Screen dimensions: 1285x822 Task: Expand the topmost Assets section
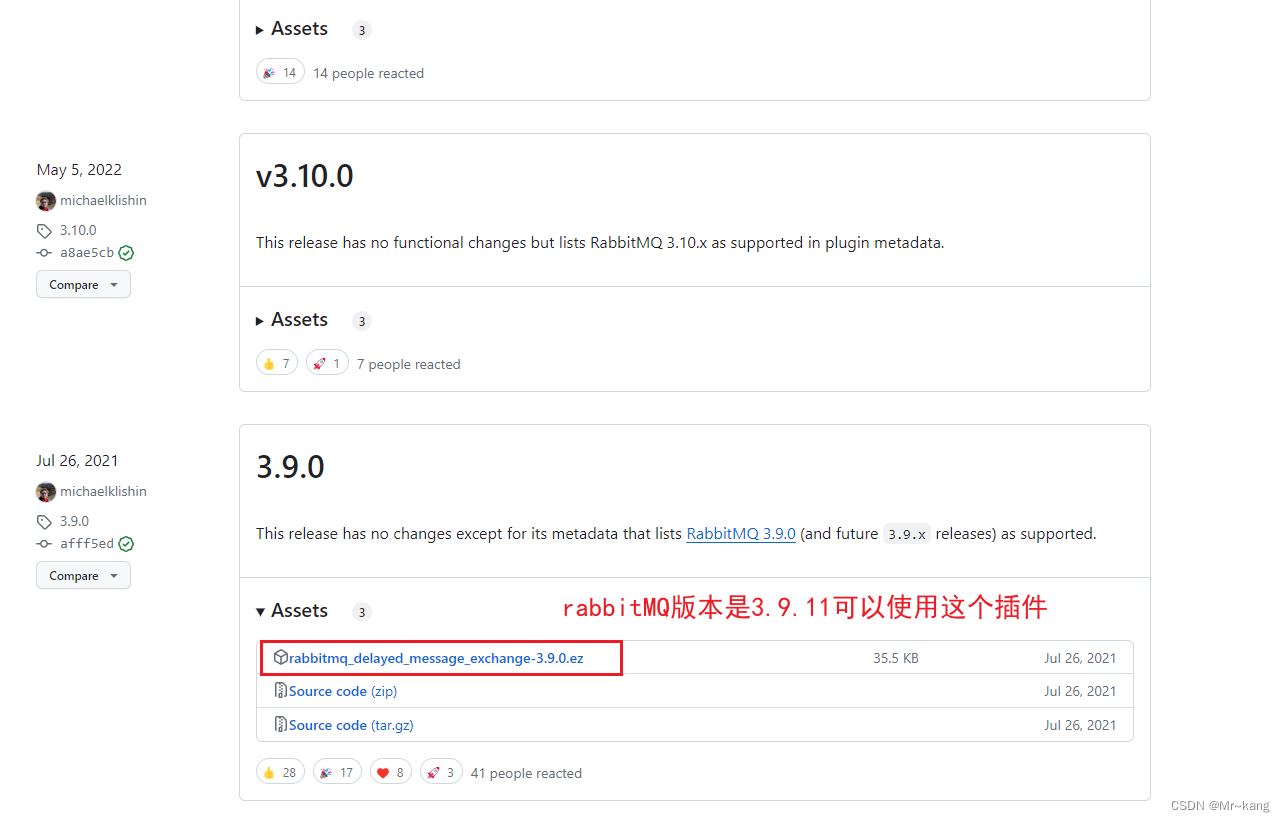291,29
